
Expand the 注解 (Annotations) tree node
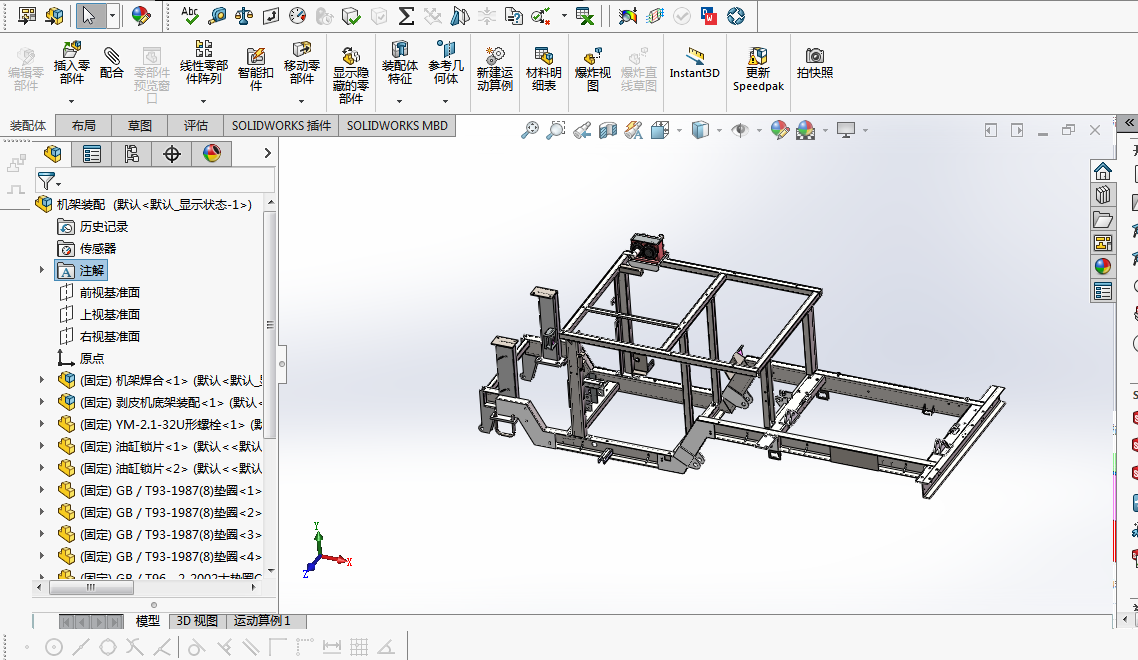tap(41, 270)
